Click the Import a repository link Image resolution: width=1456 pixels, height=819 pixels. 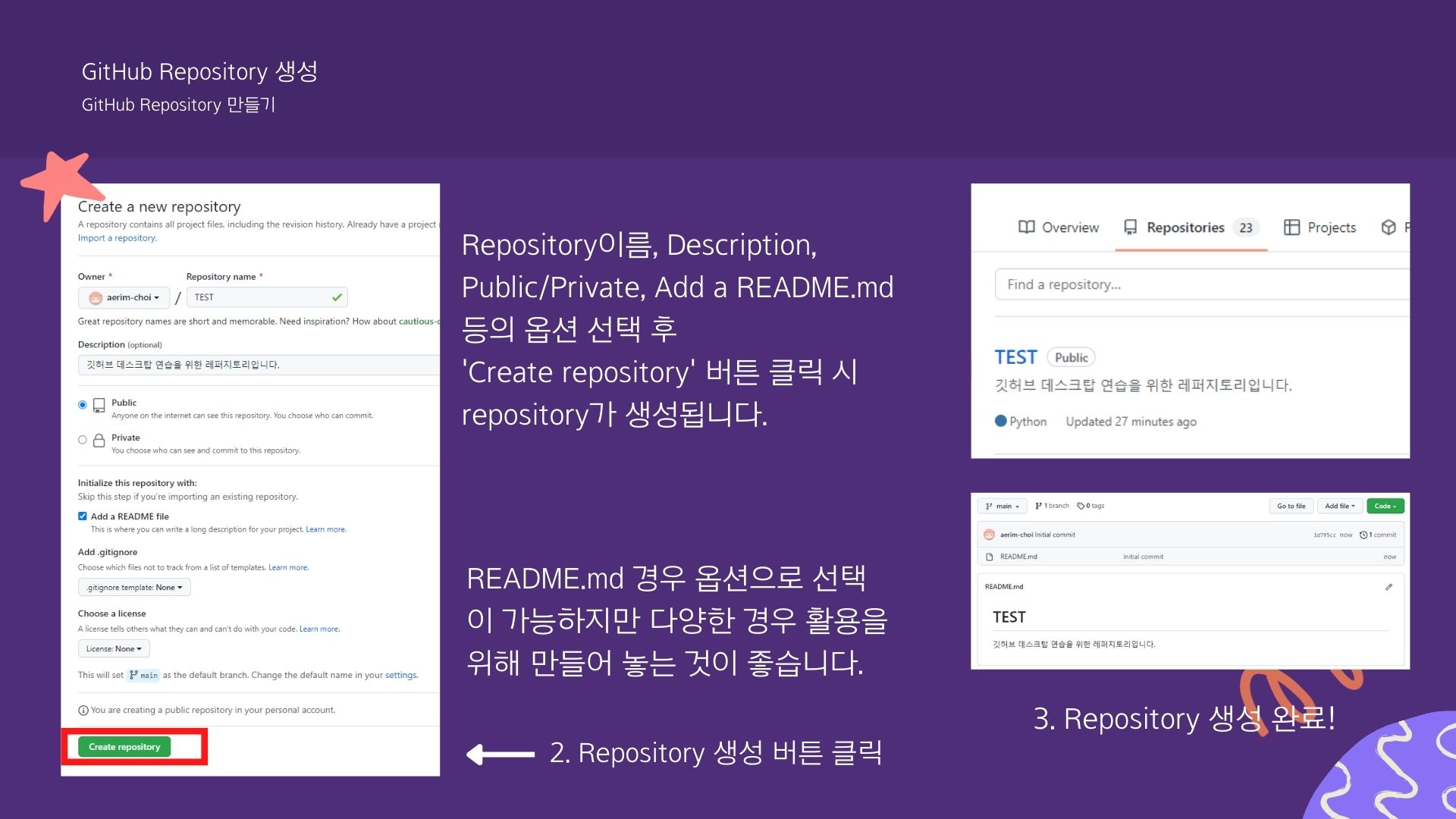tap(118, 238)
